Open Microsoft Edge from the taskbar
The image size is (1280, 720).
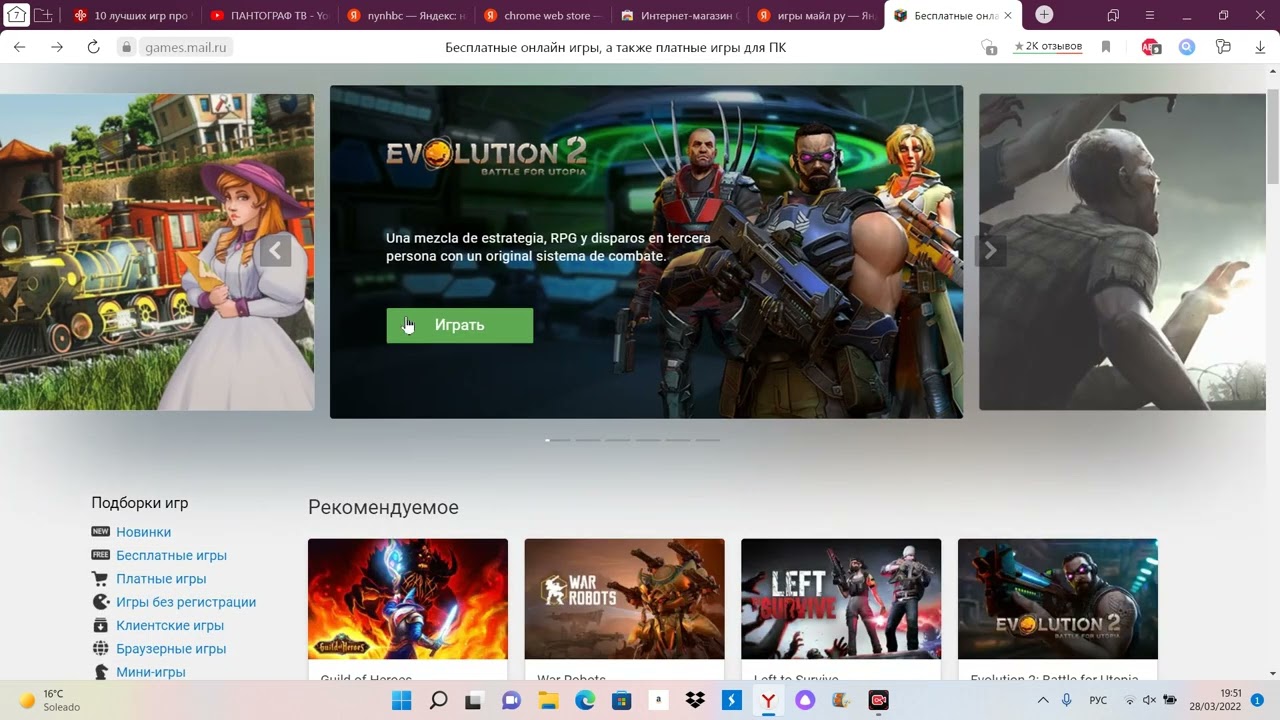click(585, 700)
